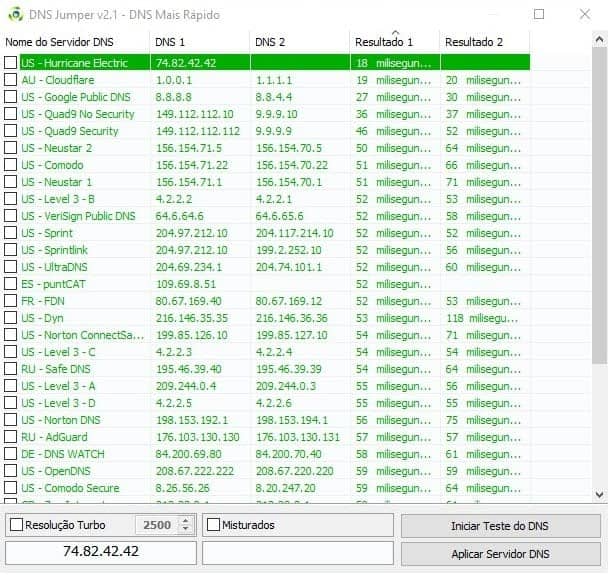The image size is (610, 575).
Task: Click the 18 milisegun... result in highlighted row
Action: (x=393, y=63)
